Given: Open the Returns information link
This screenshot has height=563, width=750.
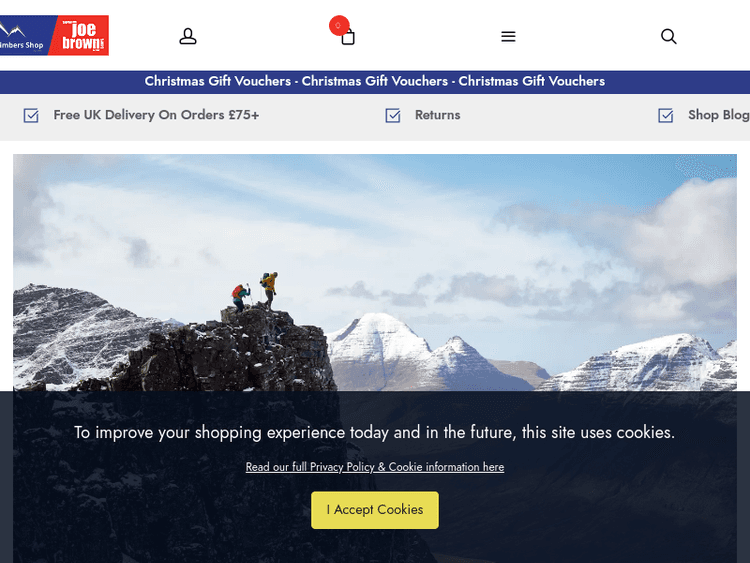Looking at the screenshot, I should click(437, 115).
